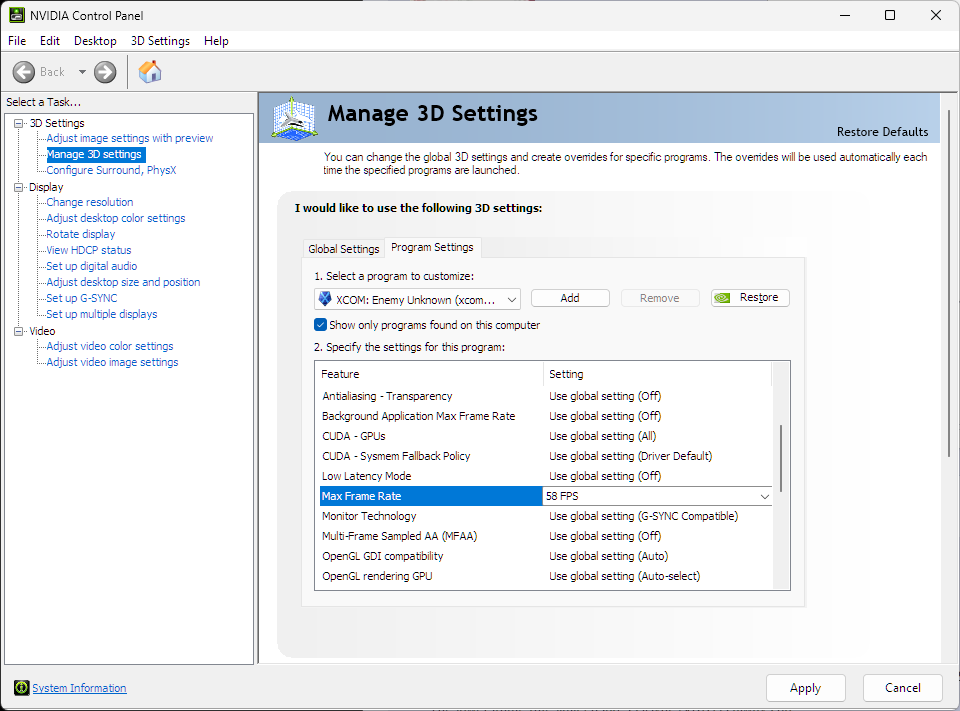Image resolution: width=960 pixels, height=711 pixels.
Task: Collapse the 3D Settings tree node
Action: coord(19,123)
